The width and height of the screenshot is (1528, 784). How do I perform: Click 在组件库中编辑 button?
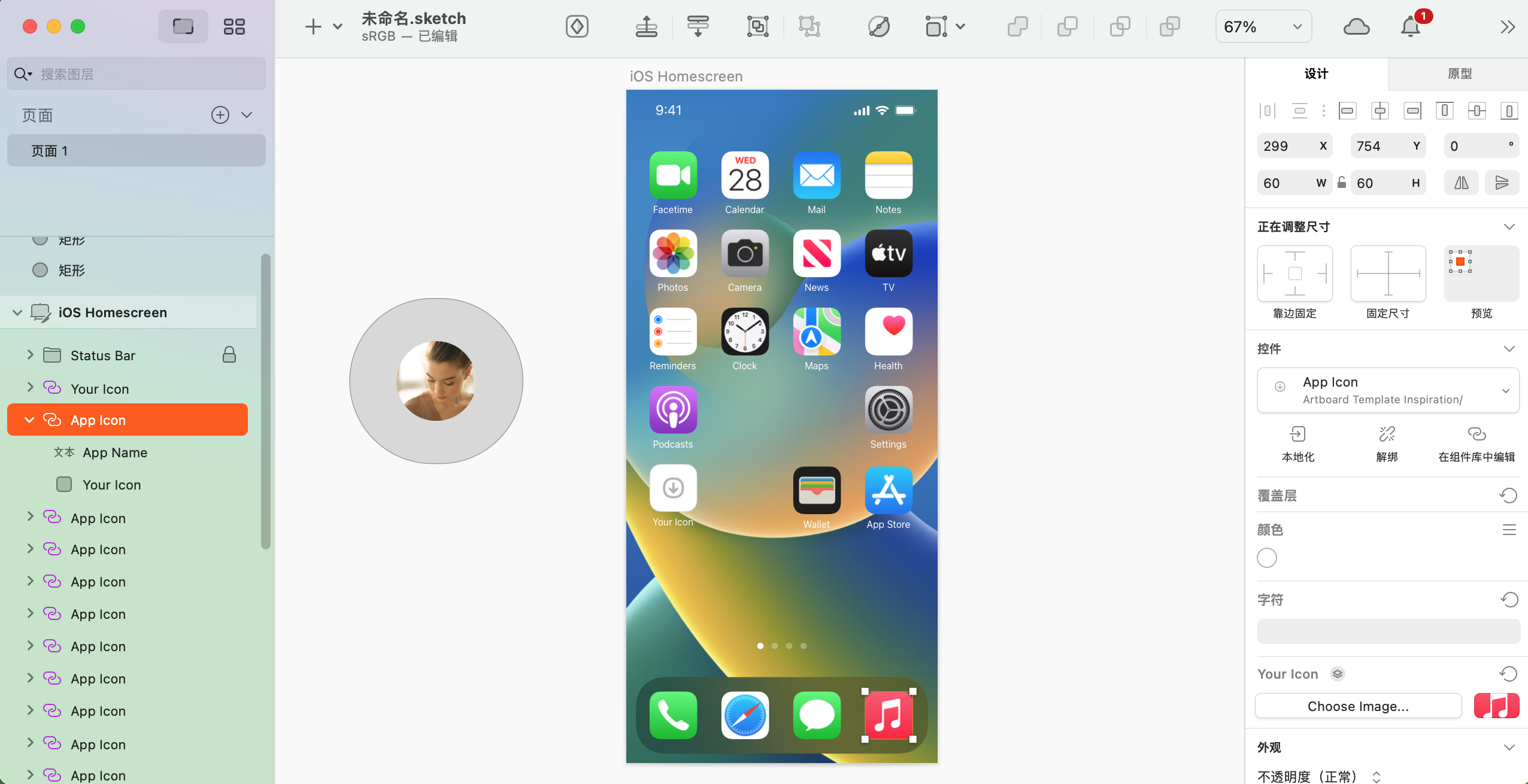pyautogui.click(x=1477, y=444)
